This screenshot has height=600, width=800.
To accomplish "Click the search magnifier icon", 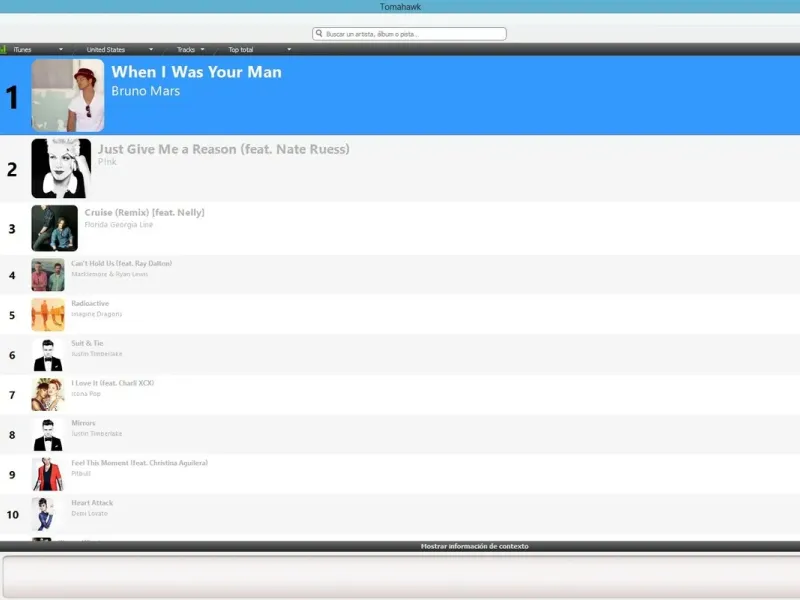I will [319, 34].
